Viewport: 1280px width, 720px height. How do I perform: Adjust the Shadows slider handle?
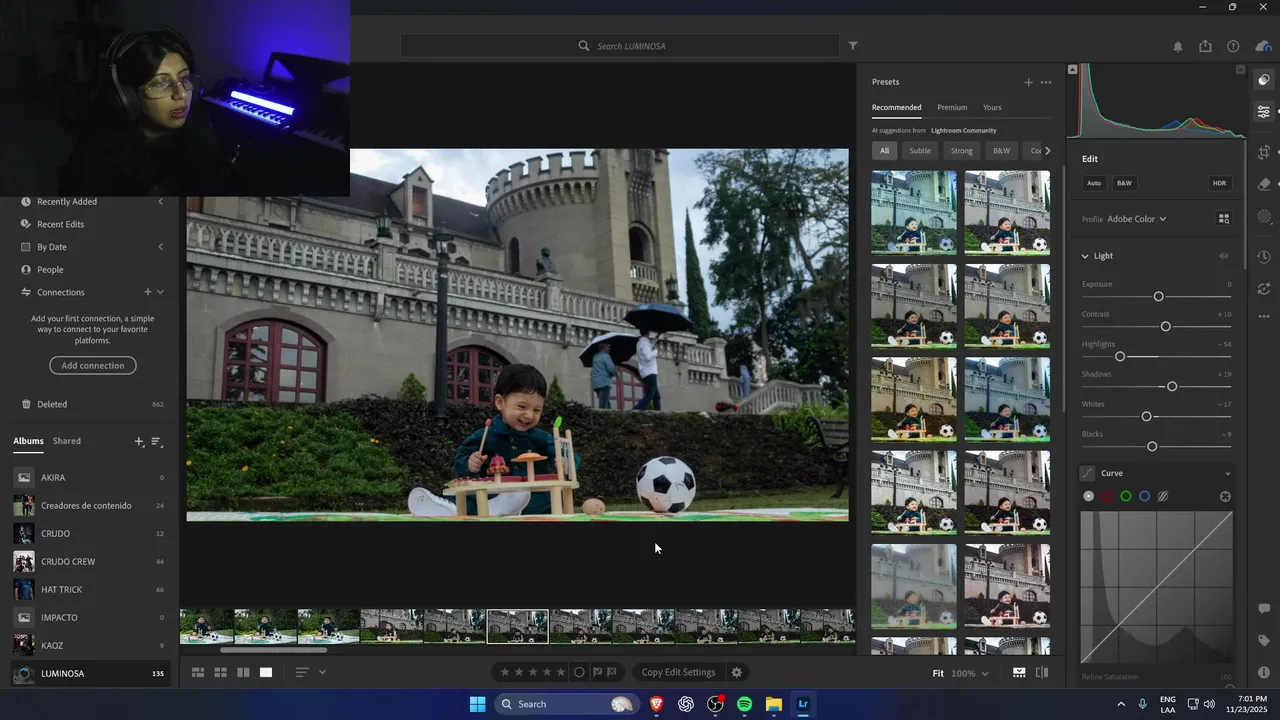[x=1172, y=387]
